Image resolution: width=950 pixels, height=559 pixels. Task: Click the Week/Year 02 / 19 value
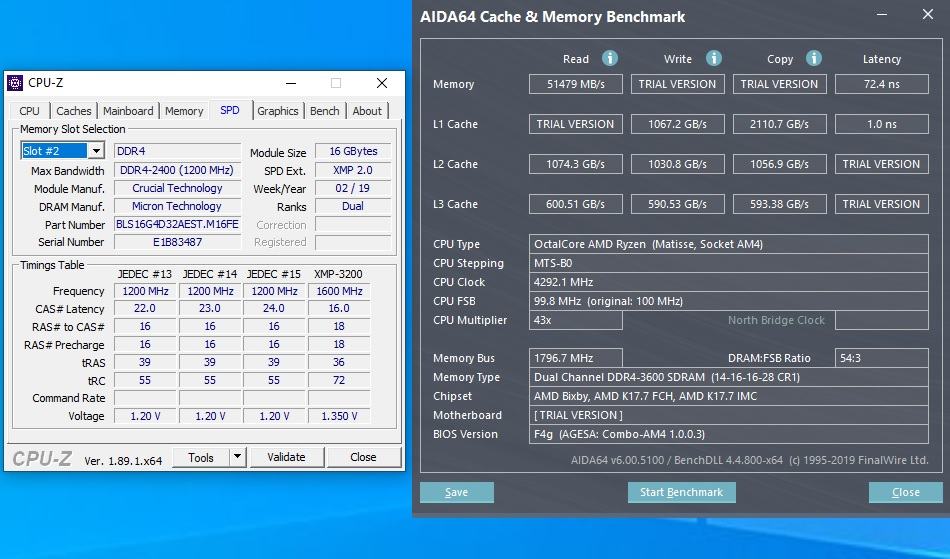(x=353, y=188)
